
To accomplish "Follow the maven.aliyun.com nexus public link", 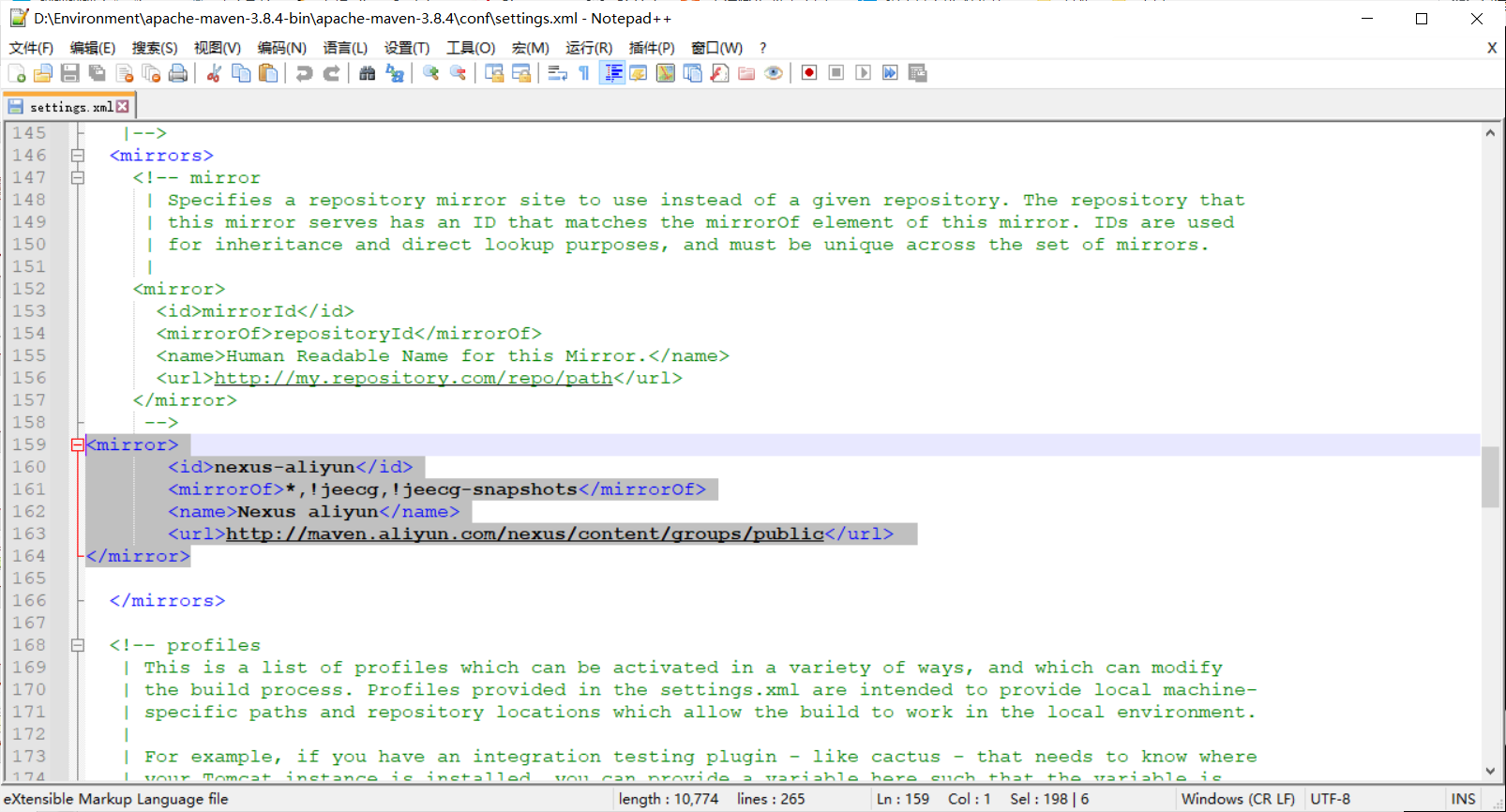I will [525, 534].
